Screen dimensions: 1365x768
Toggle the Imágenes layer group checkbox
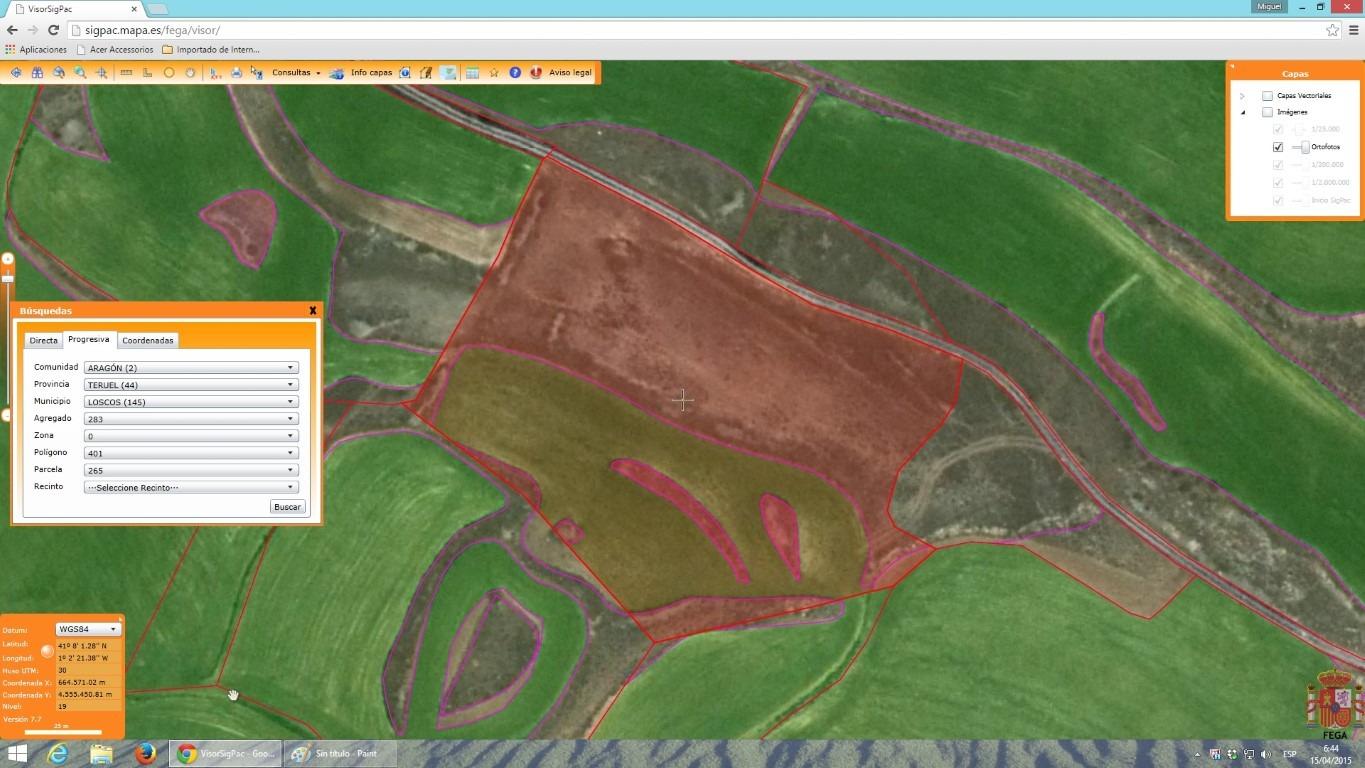1267,112
